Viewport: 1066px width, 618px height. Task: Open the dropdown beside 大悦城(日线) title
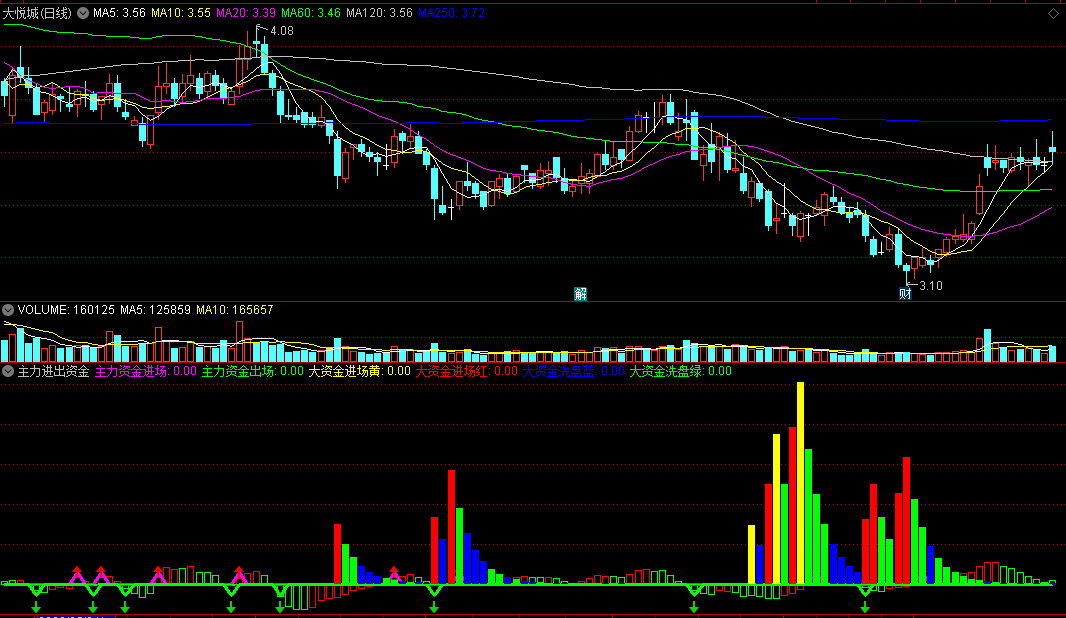[83, 13]
